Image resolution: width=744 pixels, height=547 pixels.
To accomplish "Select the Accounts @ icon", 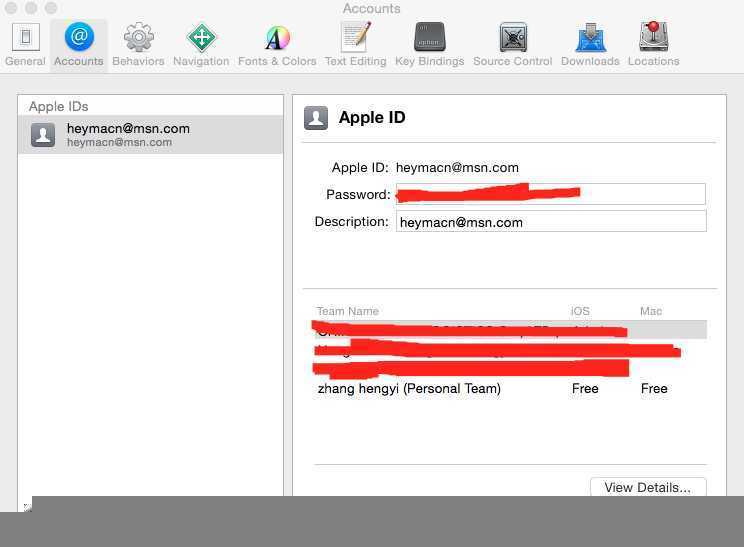I will [79, 37].
